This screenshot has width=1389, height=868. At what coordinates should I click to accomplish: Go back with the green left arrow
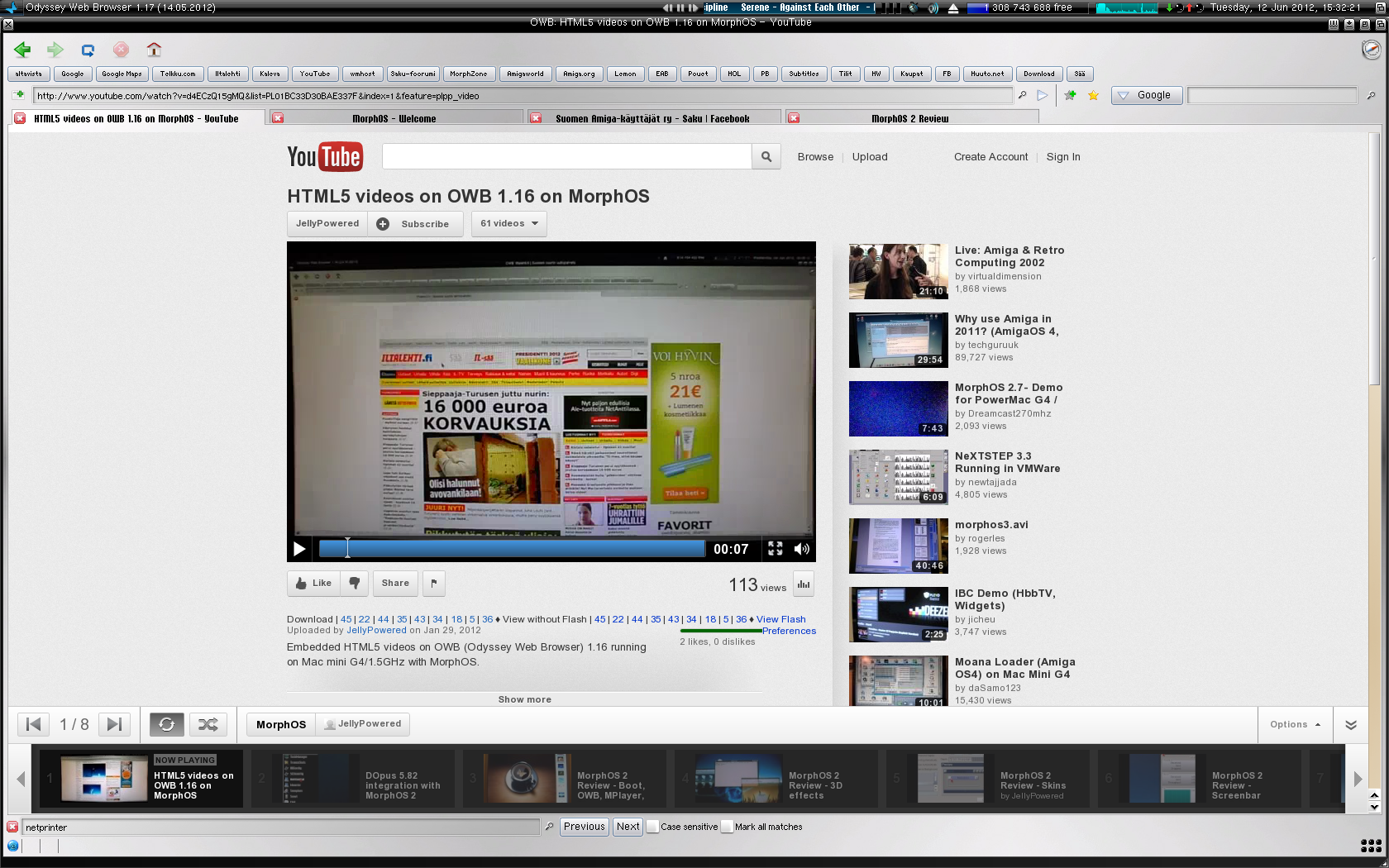coord(22,50)
